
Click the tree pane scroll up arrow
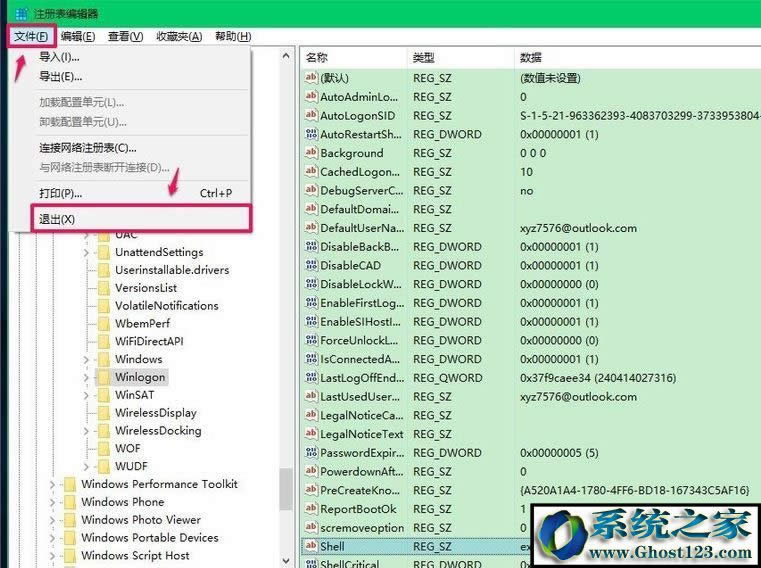(286, 56)
